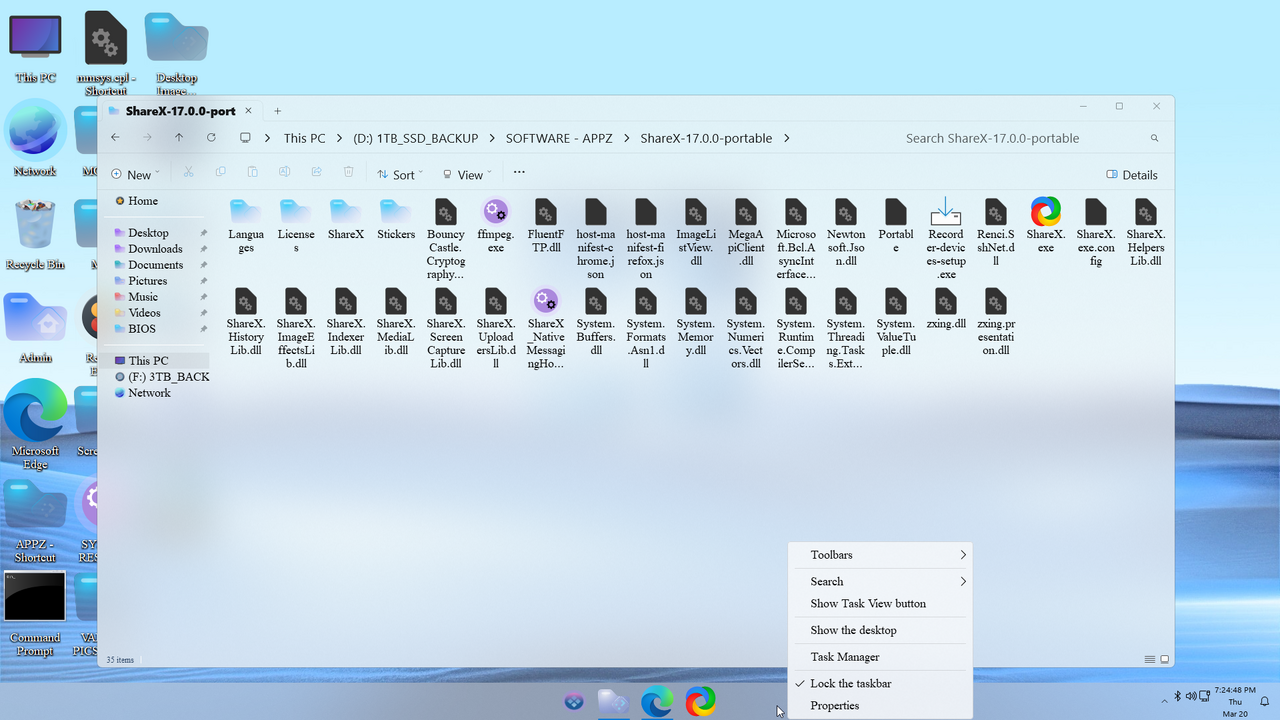Open the Sort dropdown
Screen dimensions: 1280x720
pyautogui.click(x=398, y=174)
